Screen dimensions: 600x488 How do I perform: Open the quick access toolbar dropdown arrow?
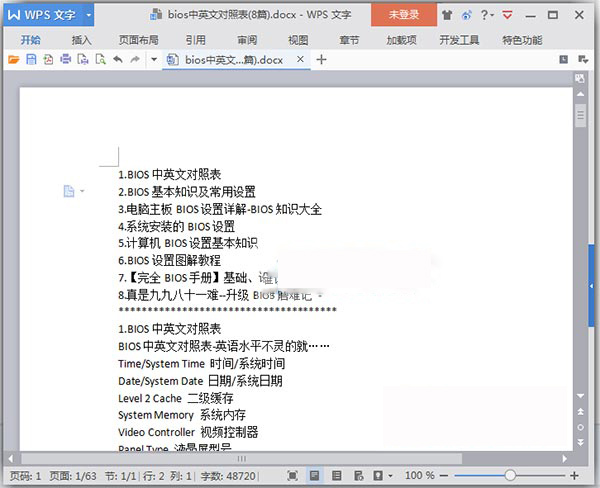click(154, 59)
